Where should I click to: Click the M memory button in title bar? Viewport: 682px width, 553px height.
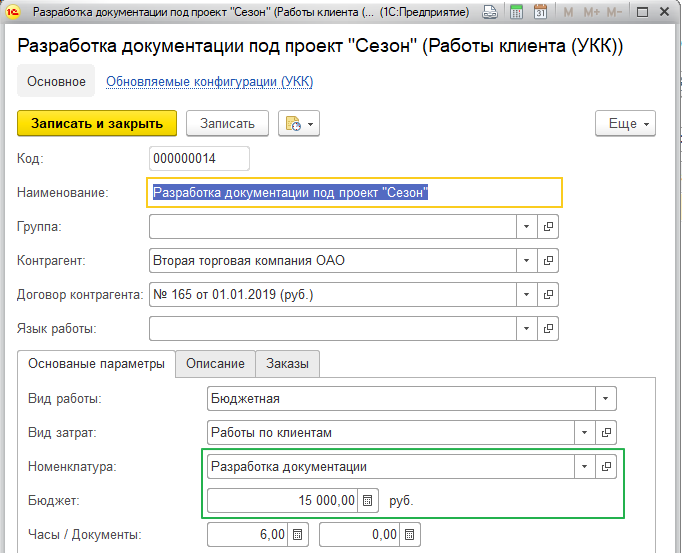[568, 12]
